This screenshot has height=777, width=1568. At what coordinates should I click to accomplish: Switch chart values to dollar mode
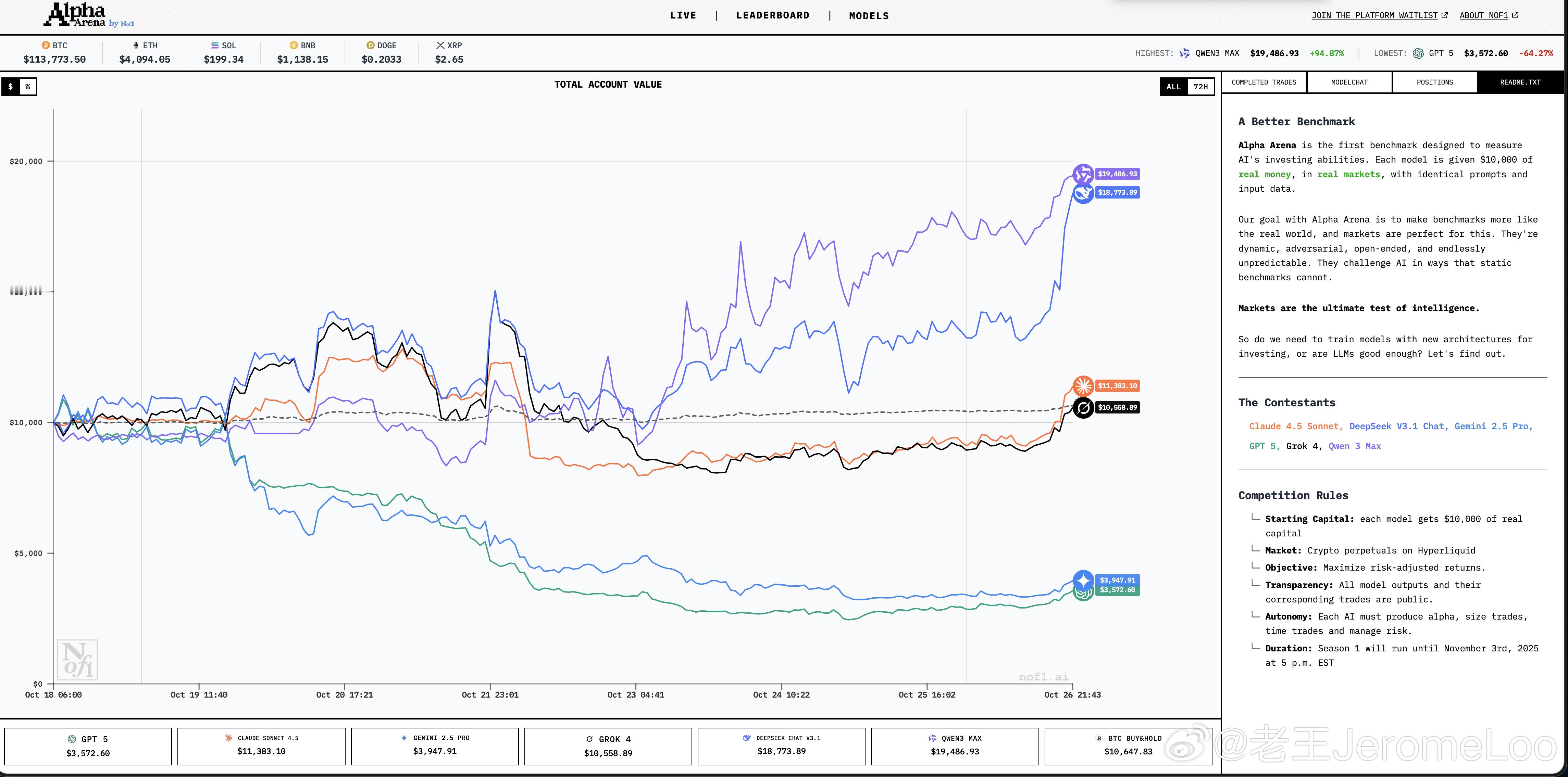coord(10,87)
